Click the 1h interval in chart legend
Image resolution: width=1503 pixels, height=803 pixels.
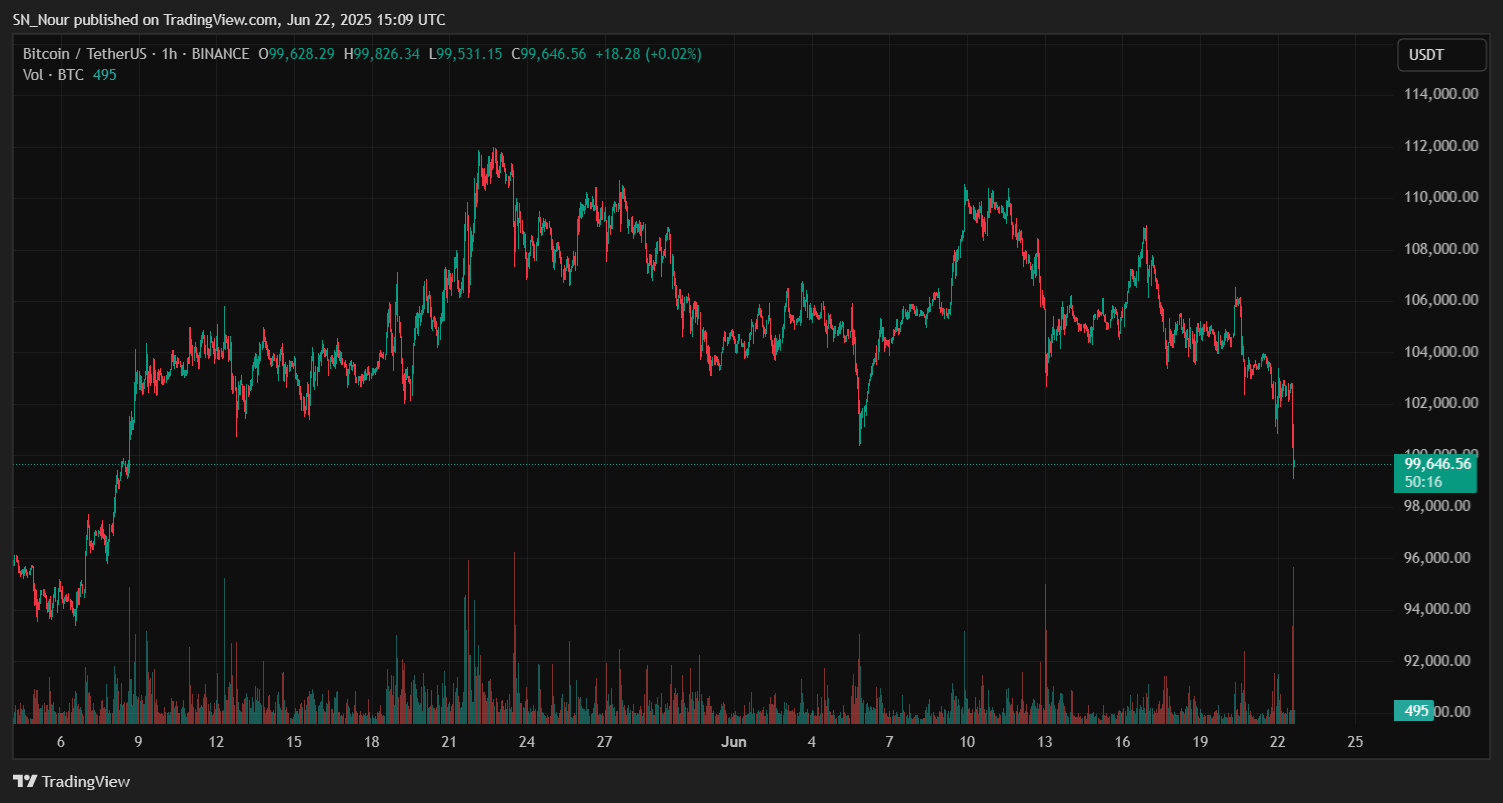coord(168,54)
